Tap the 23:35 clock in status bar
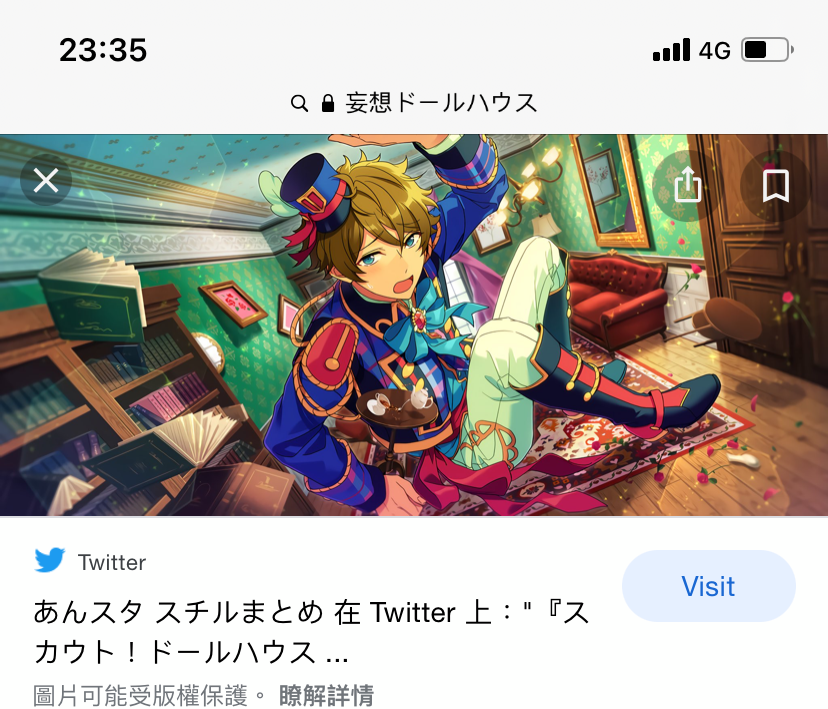The height and width of the screenshot is (709, 828). click(103, 50)
